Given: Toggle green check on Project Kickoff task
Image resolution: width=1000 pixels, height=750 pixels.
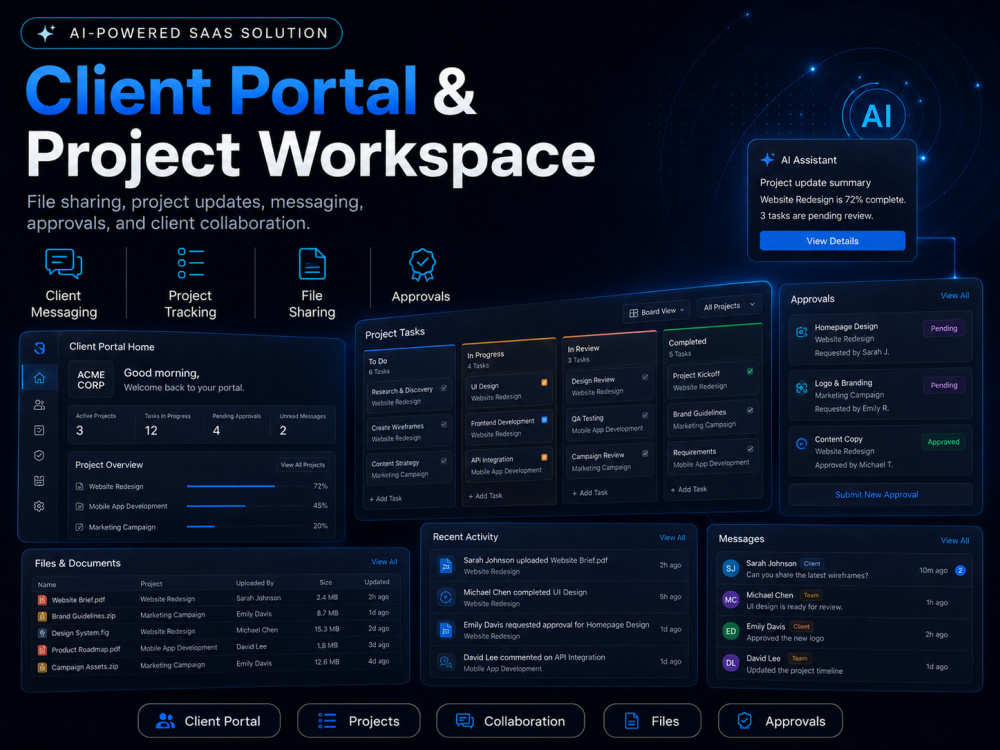Looking at the screenshot, I should tap(750, 371).
